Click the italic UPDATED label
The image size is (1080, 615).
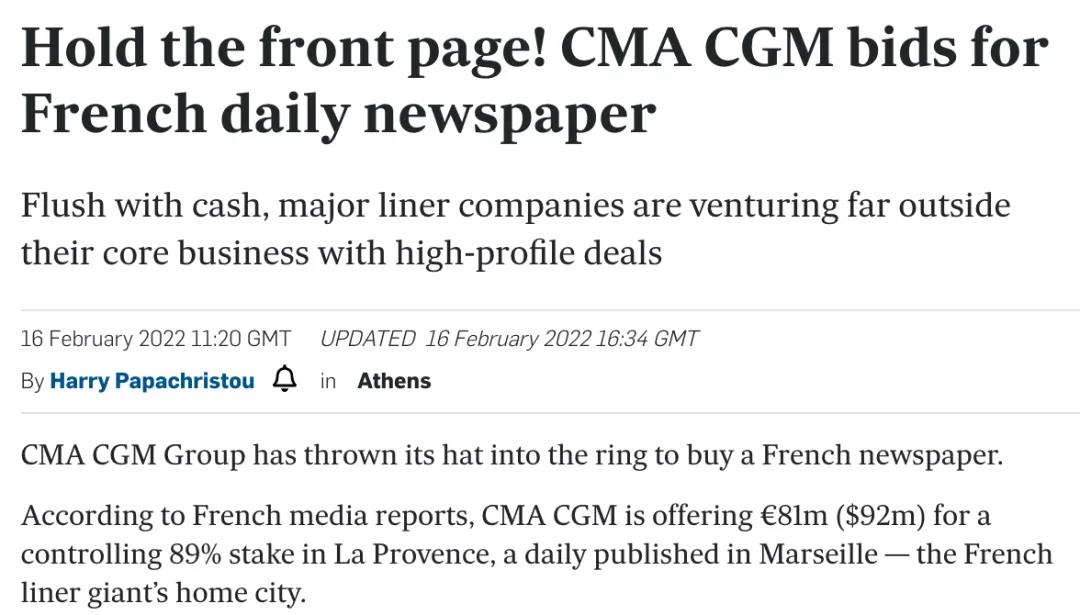(x=367, y=338)
